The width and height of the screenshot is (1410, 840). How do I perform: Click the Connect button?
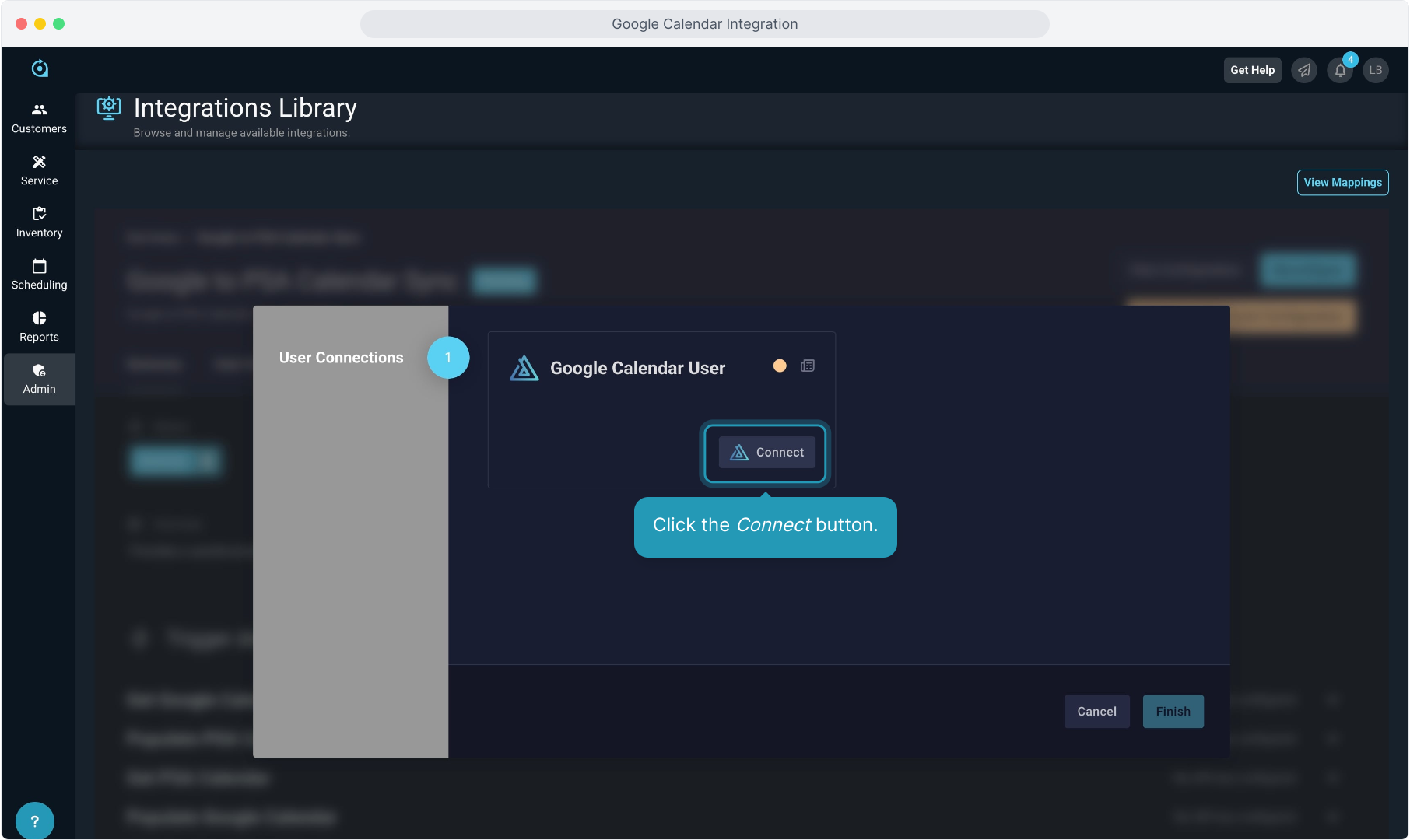tap(766, 453)
